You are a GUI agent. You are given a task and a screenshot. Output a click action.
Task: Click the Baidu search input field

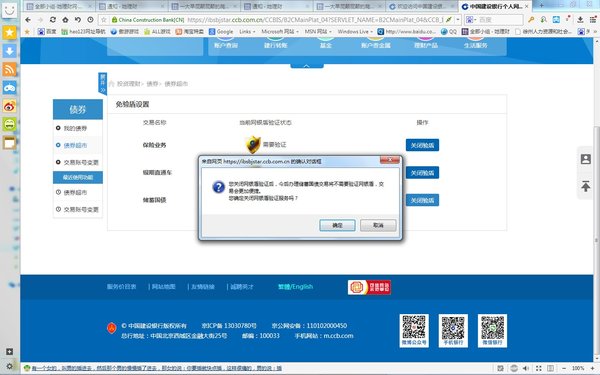[x=500, y=20]
